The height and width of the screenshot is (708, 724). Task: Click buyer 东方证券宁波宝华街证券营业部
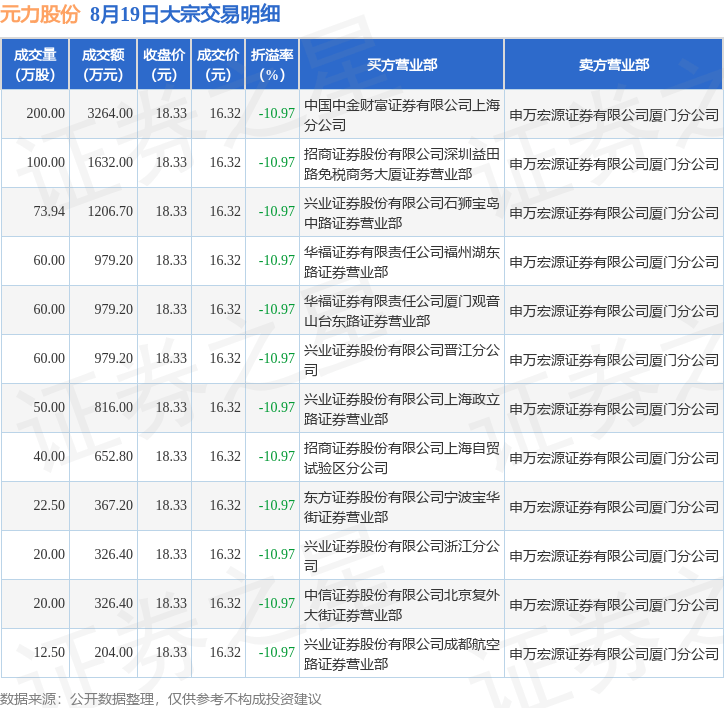pos(402,507)
